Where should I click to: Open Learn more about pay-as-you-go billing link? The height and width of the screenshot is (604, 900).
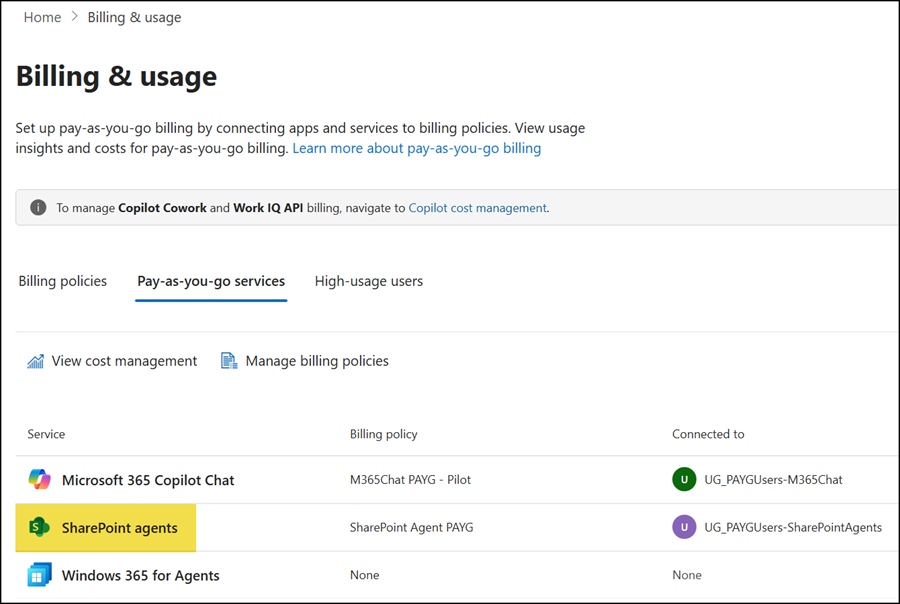417,148
